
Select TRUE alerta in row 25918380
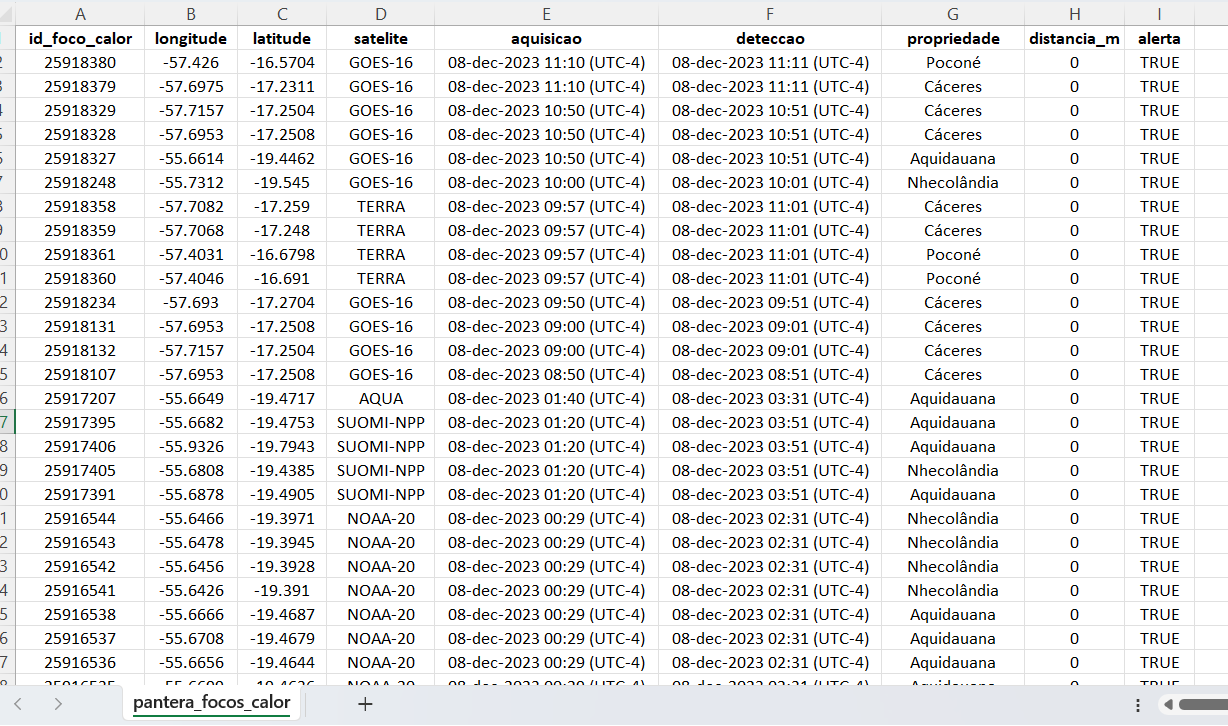point(1160,62)
